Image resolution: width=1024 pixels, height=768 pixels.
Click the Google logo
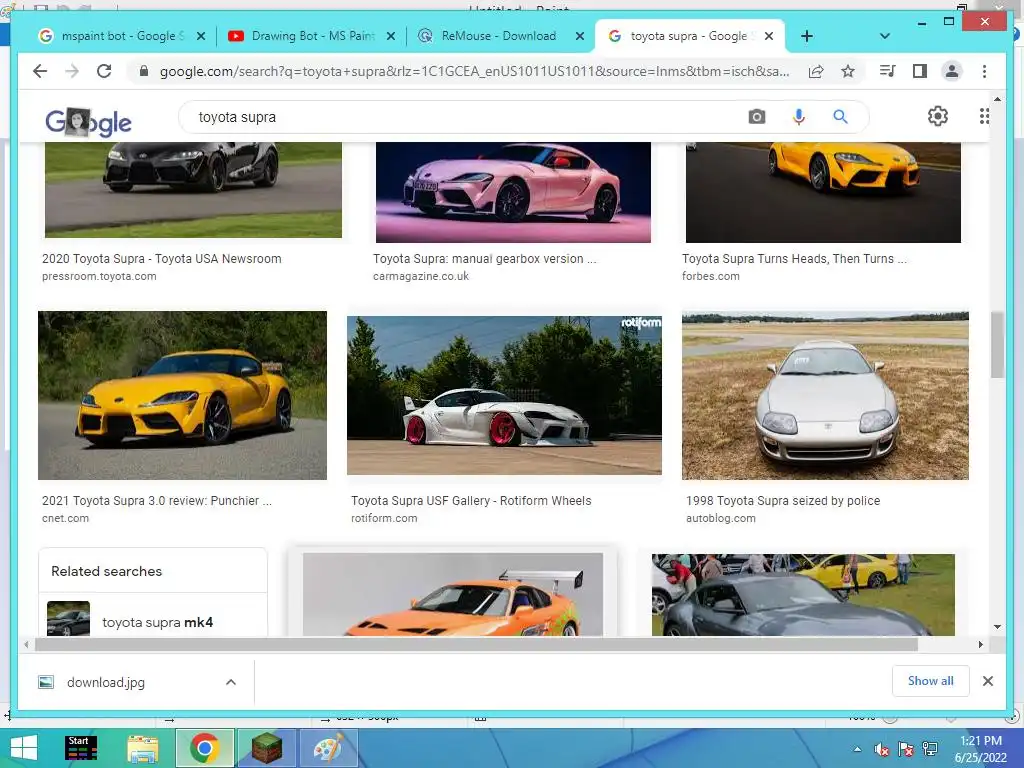pos(88,121)
